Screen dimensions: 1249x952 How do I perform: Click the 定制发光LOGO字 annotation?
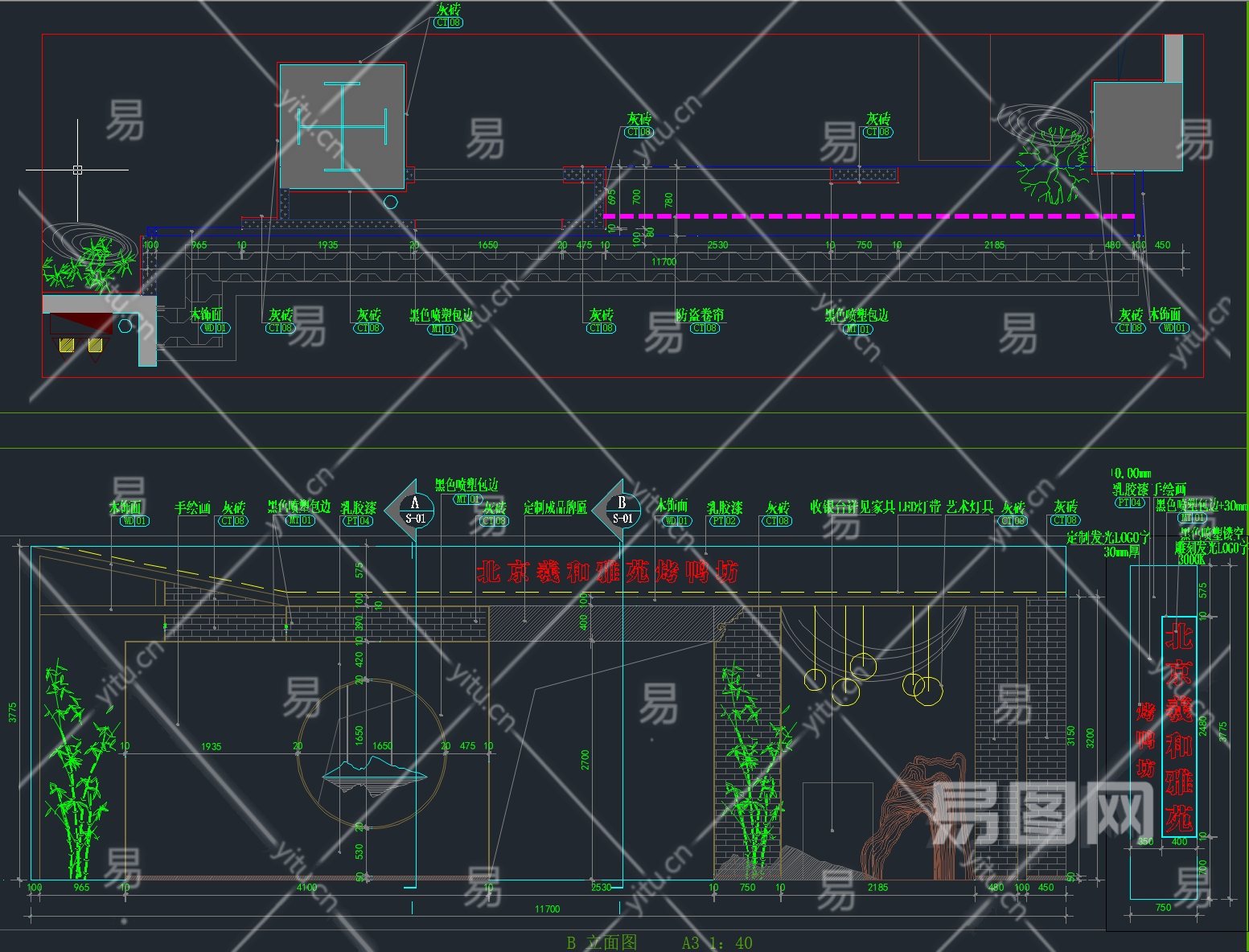tap(1108, 538)
